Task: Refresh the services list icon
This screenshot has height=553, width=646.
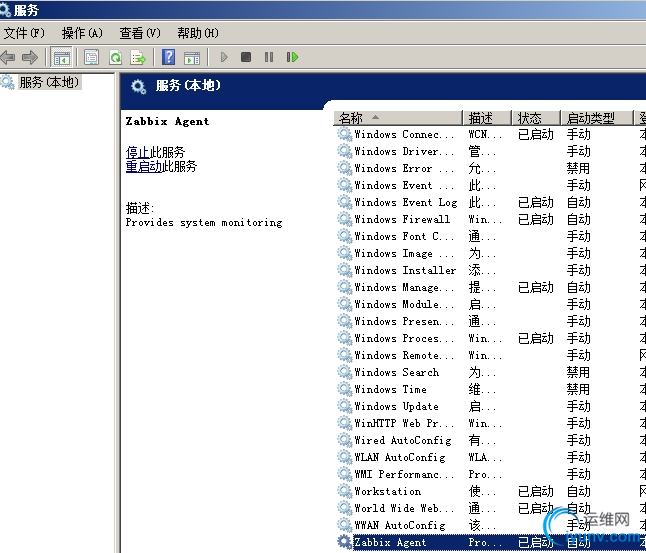Action: (x=115, y=57)
